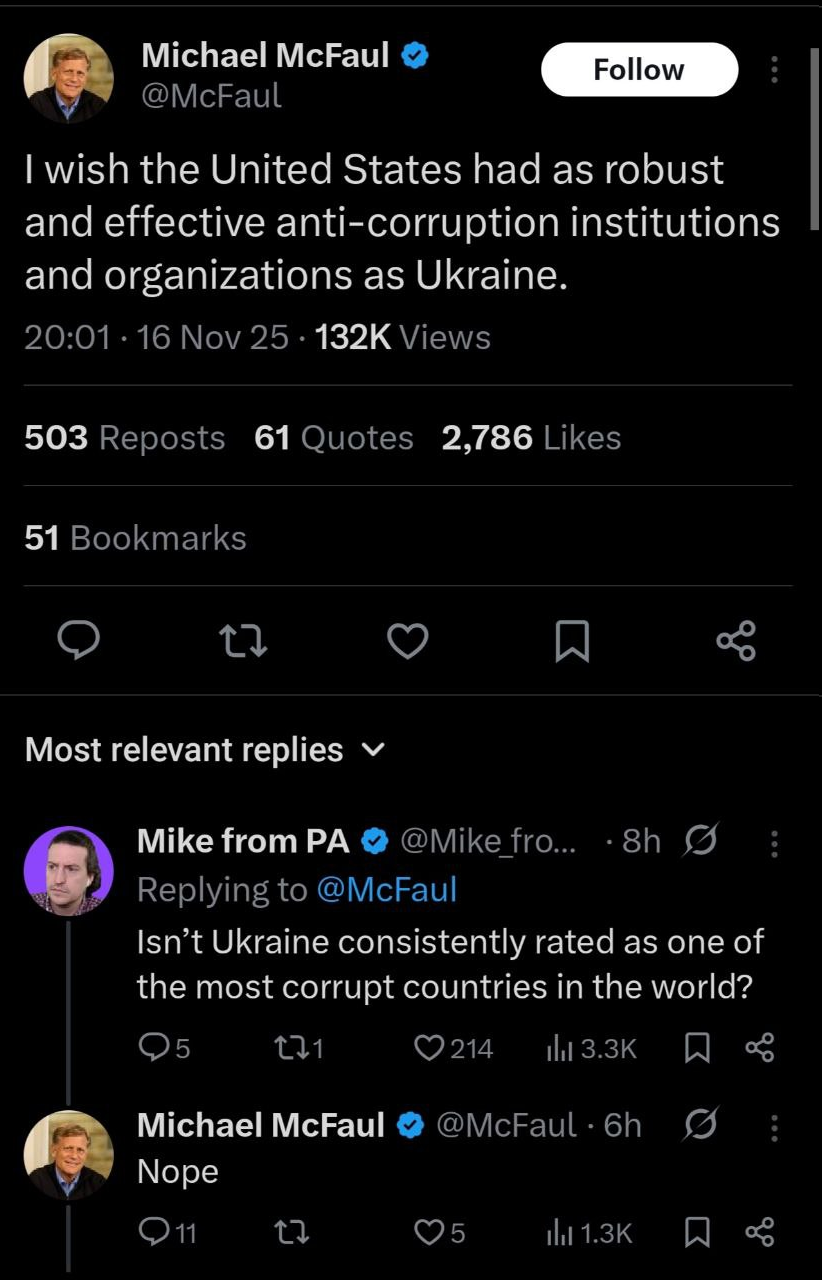Reply to McFaul's "Nope" response
This screenshot has height=1280, width=822.
(153, 1233)
